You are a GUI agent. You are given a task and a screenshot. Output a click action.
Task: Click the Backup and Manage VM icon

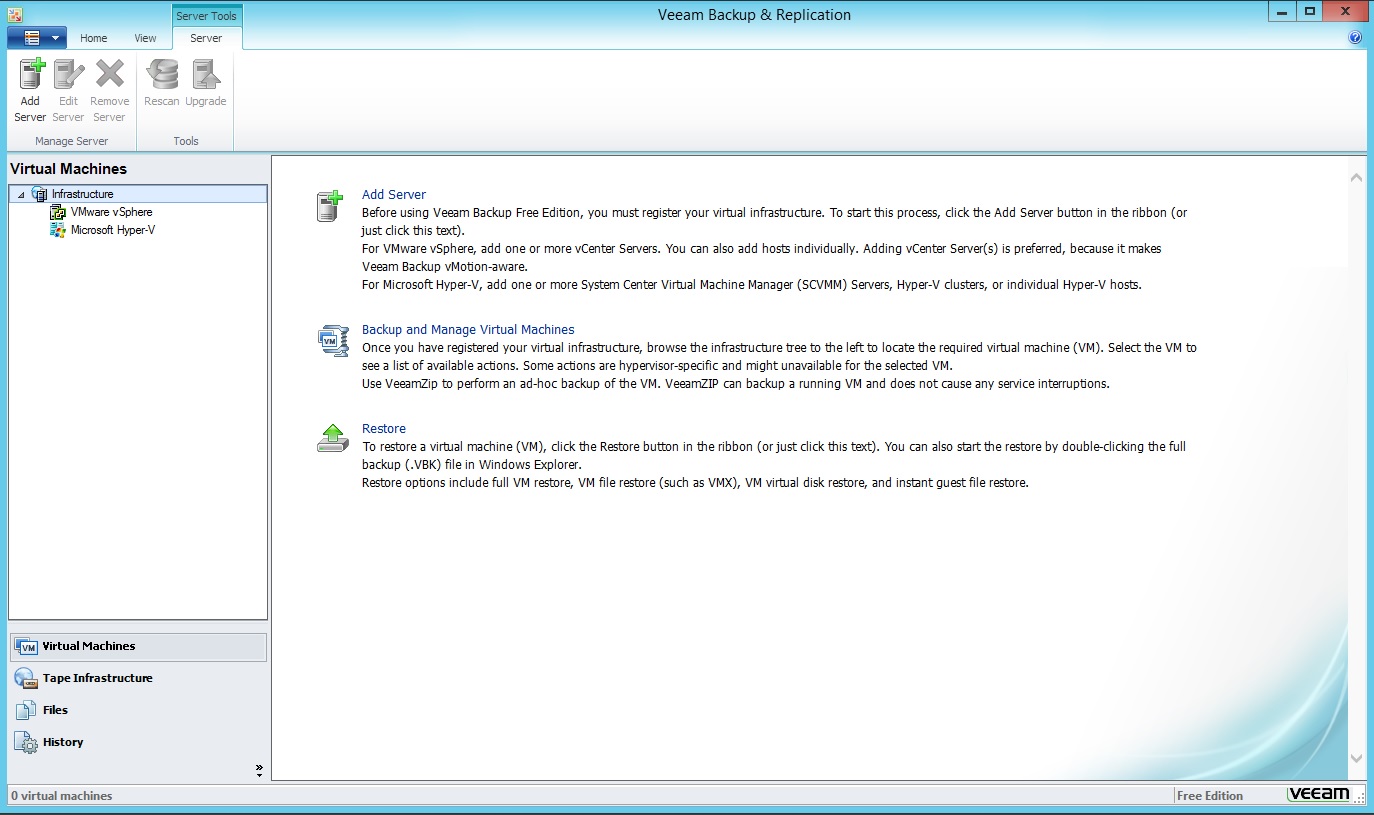(332, 340)
